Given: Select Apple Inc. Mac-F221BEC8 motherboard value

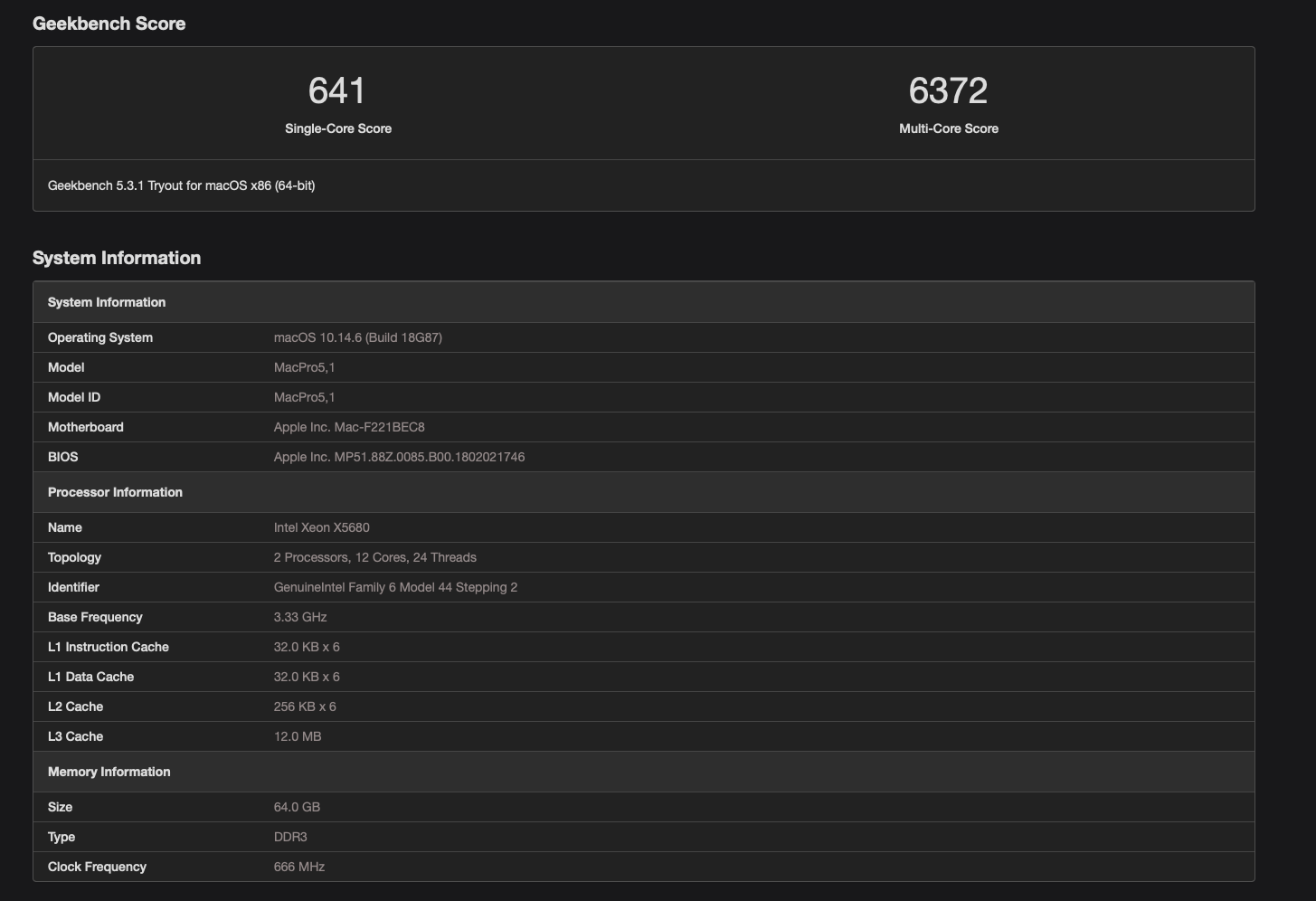Looking at the screenshot, I should pos(349,427).
